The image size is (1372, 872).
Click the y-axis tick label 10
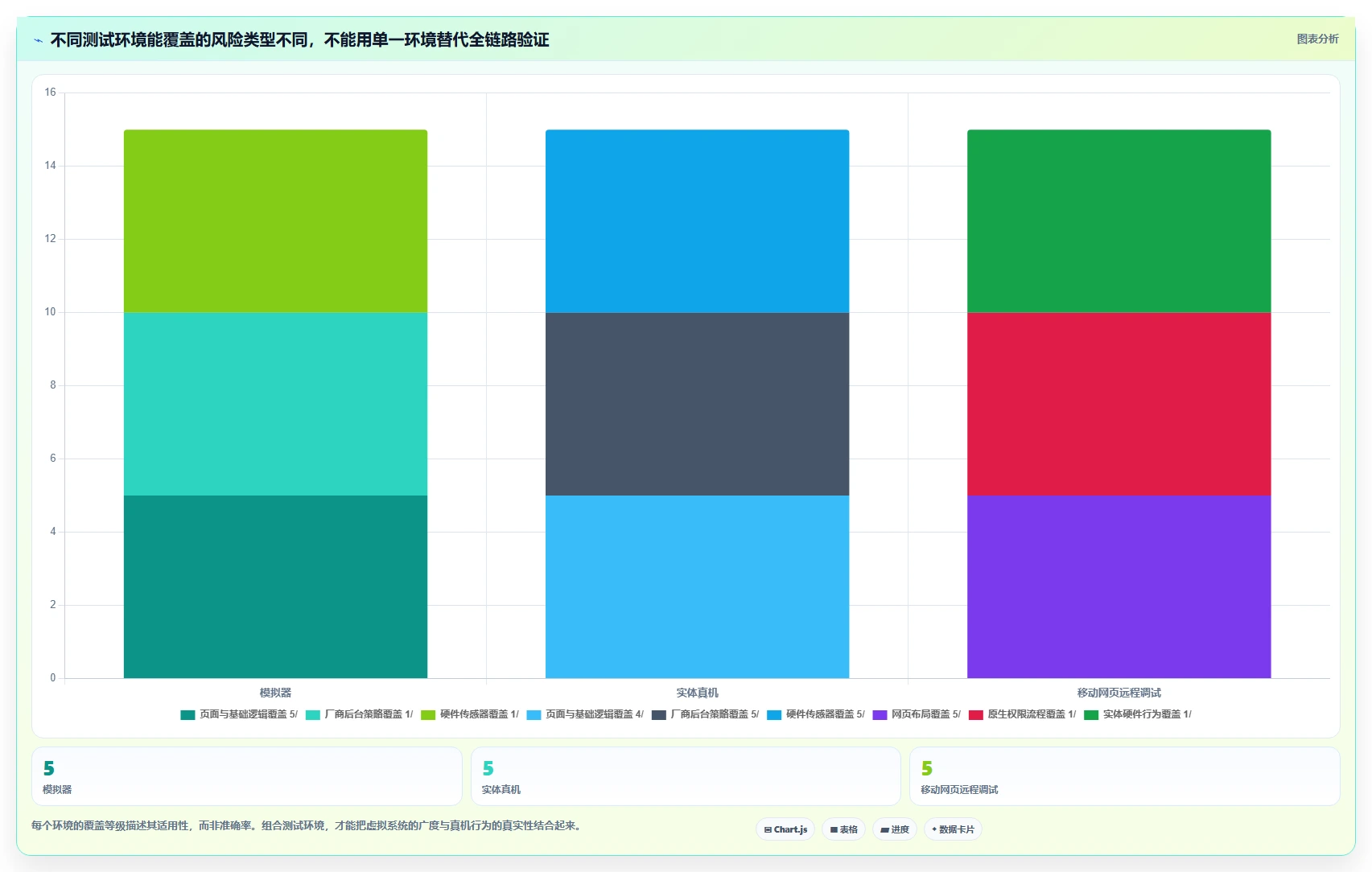pos(50,312)
